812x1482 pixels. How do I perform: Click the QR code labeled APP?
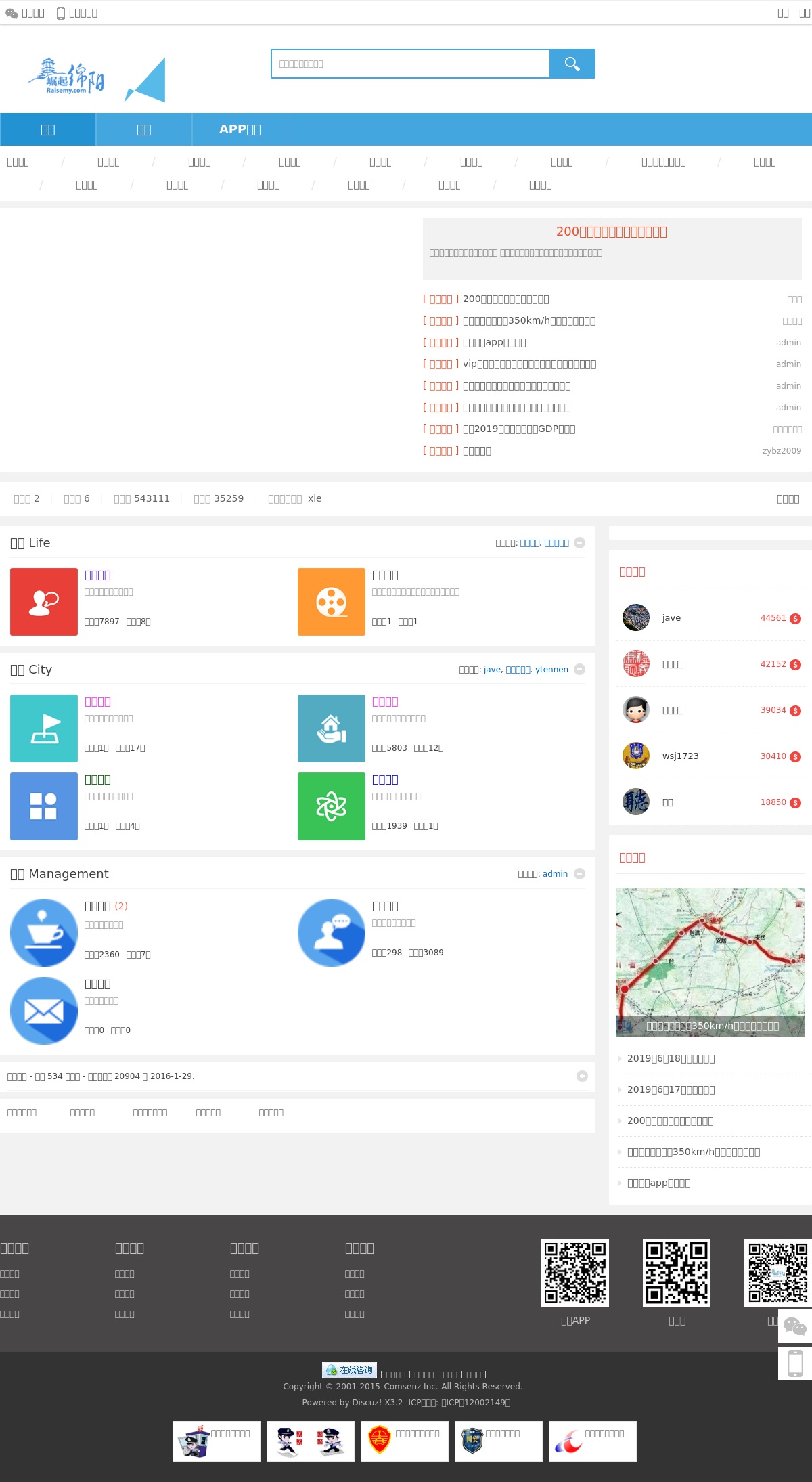(x=575, y=1273)
